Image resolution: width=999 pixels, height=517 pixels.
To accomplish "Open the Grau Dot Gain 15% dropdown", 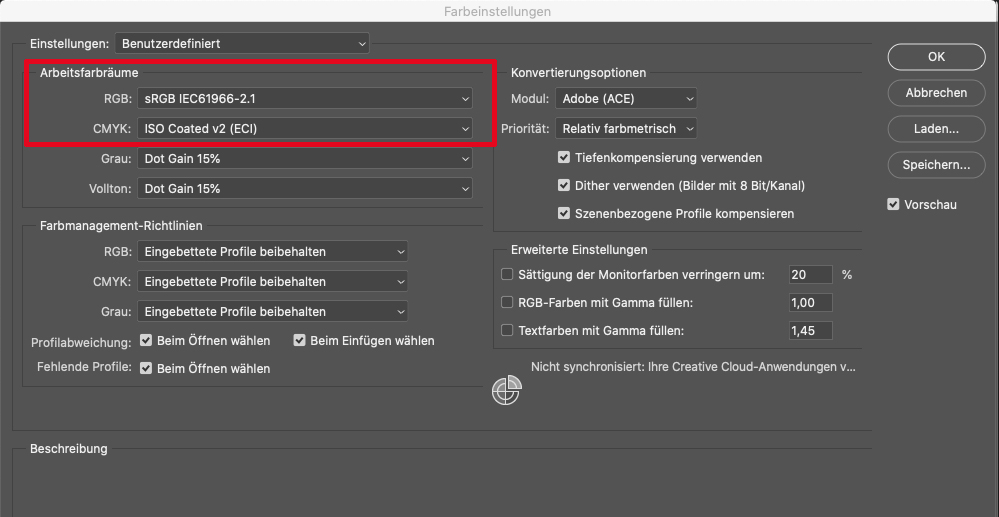I will click(x=305, y=159).
